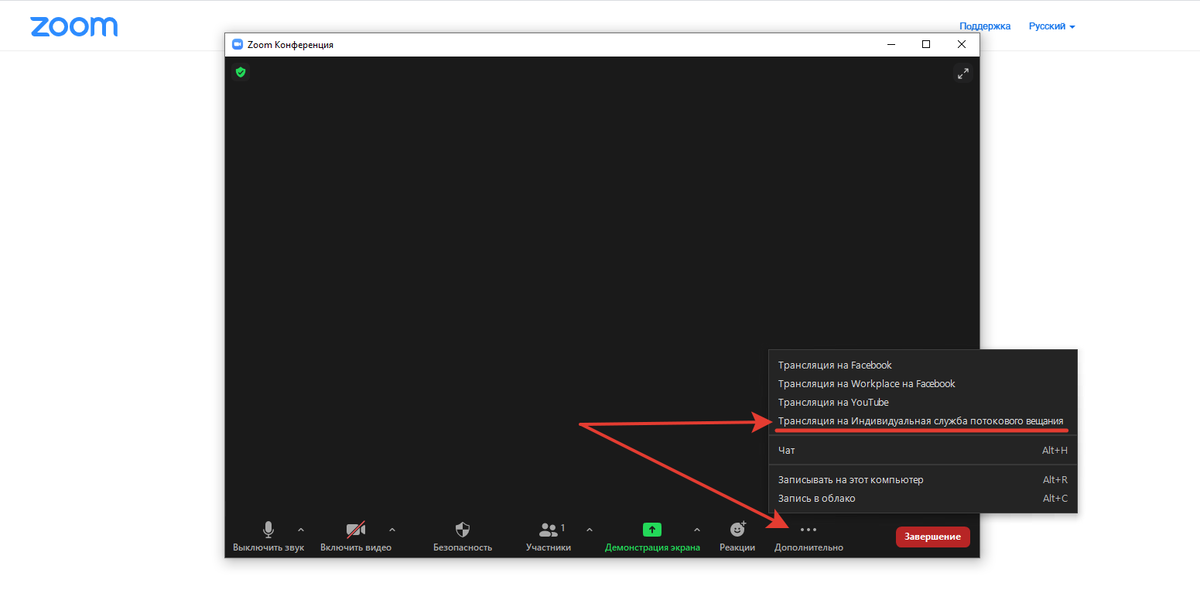Click the green encryption shield icon
Viewport: 1200px width, 597px height.
tap(240, 72)
